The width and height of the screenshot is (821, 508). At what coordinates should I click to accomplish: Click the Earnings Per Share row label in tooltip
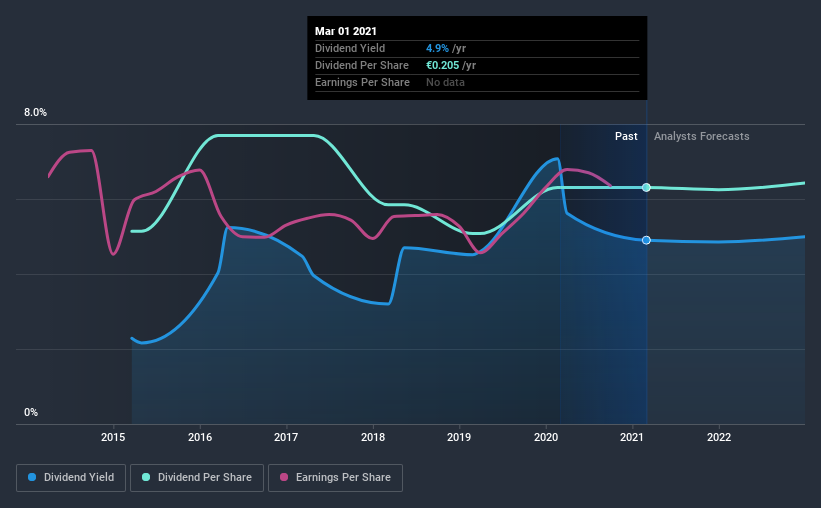click(362, 82)
